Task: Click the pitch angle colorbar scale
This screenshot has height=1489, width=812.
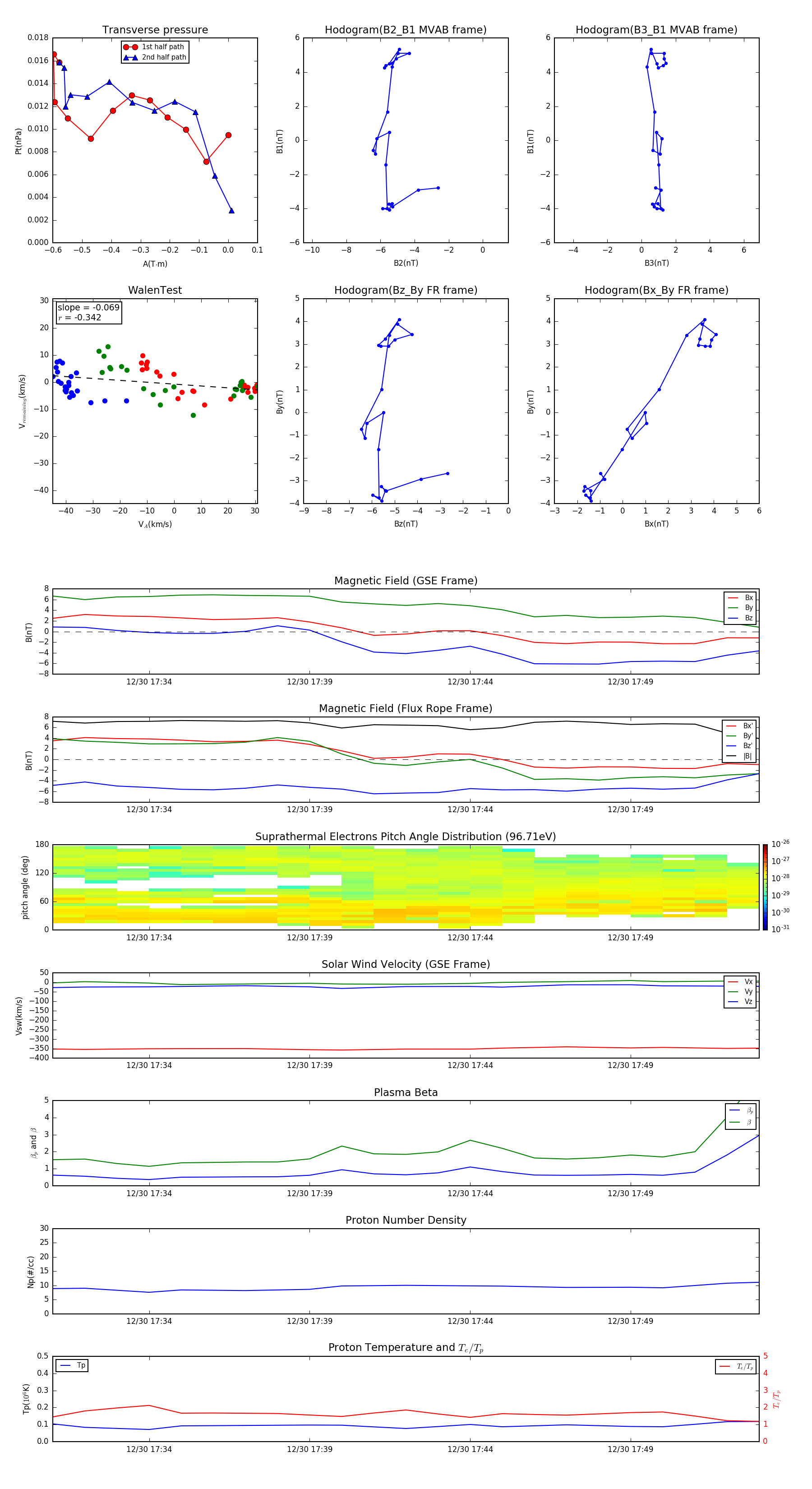Action: pos(765,887)
